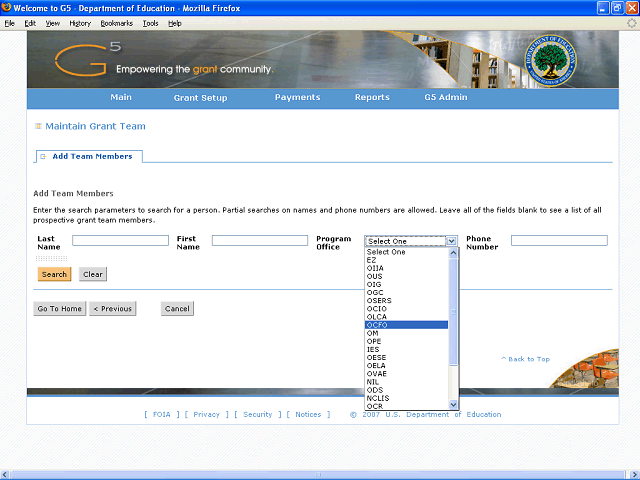Select OCR from Program Office list

pyautogui.click(x=407, y=406)
